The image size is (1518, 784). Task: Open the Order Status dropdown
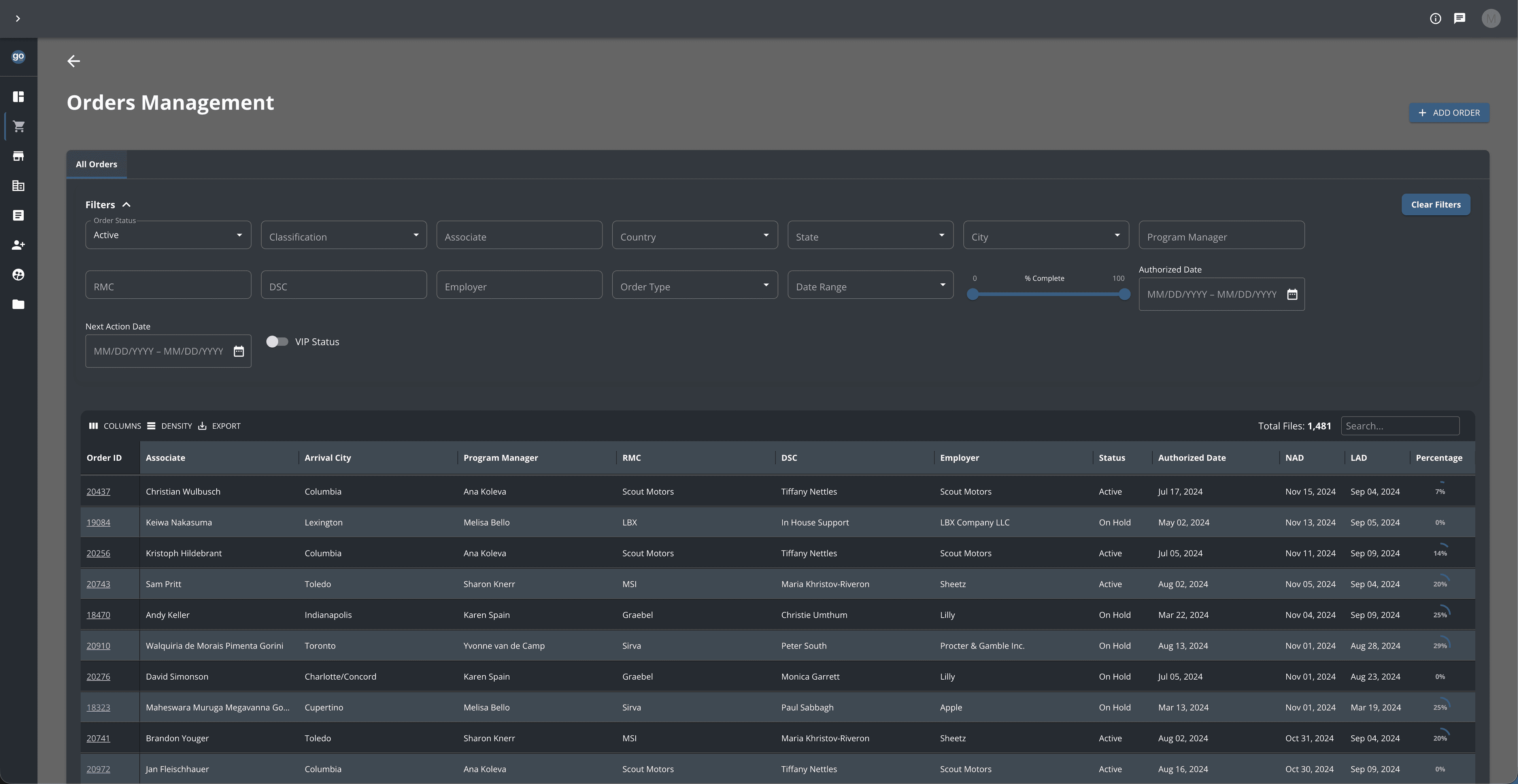pos(168,235)
